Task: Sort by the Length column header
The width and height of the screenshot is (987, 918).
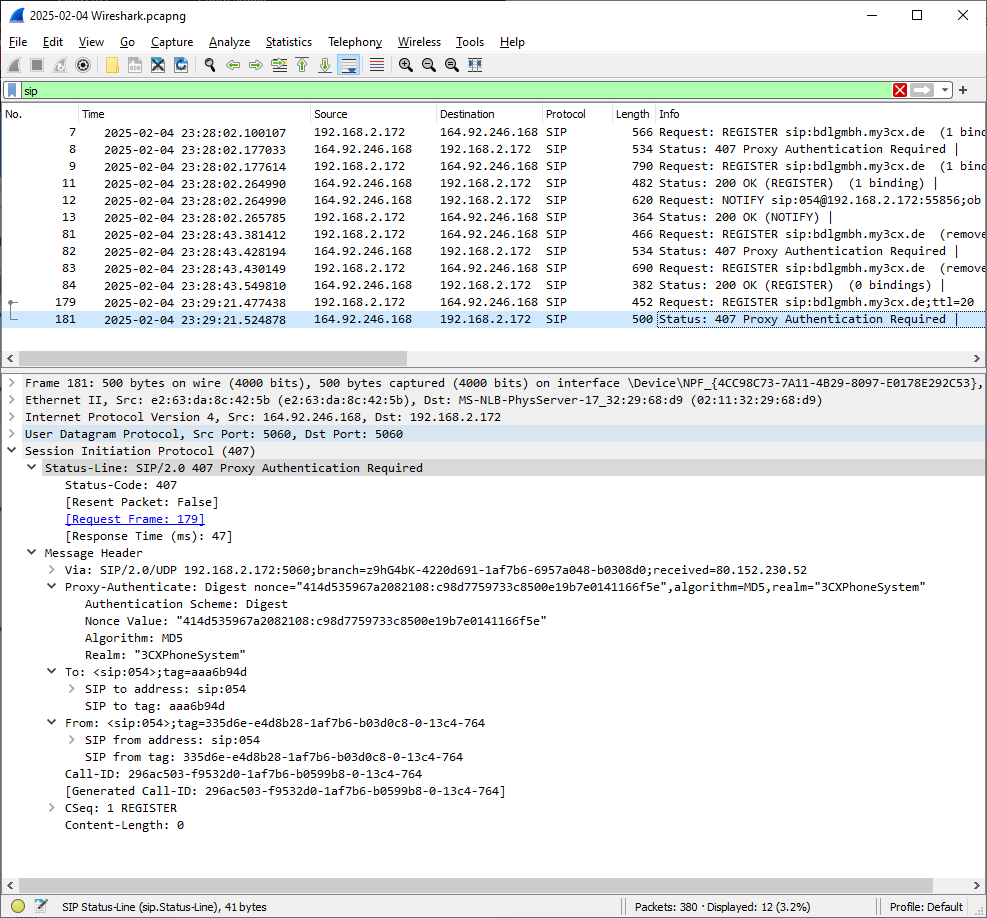Action: [634, 114]
